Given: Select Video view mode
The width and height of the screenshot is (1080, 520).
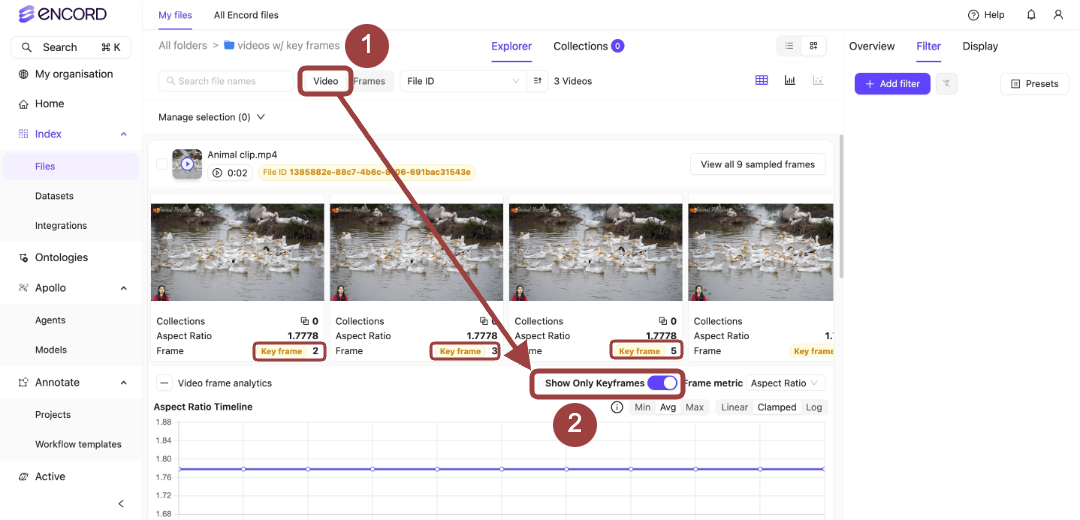Looking at the screenshot, I should pos(326,81).
